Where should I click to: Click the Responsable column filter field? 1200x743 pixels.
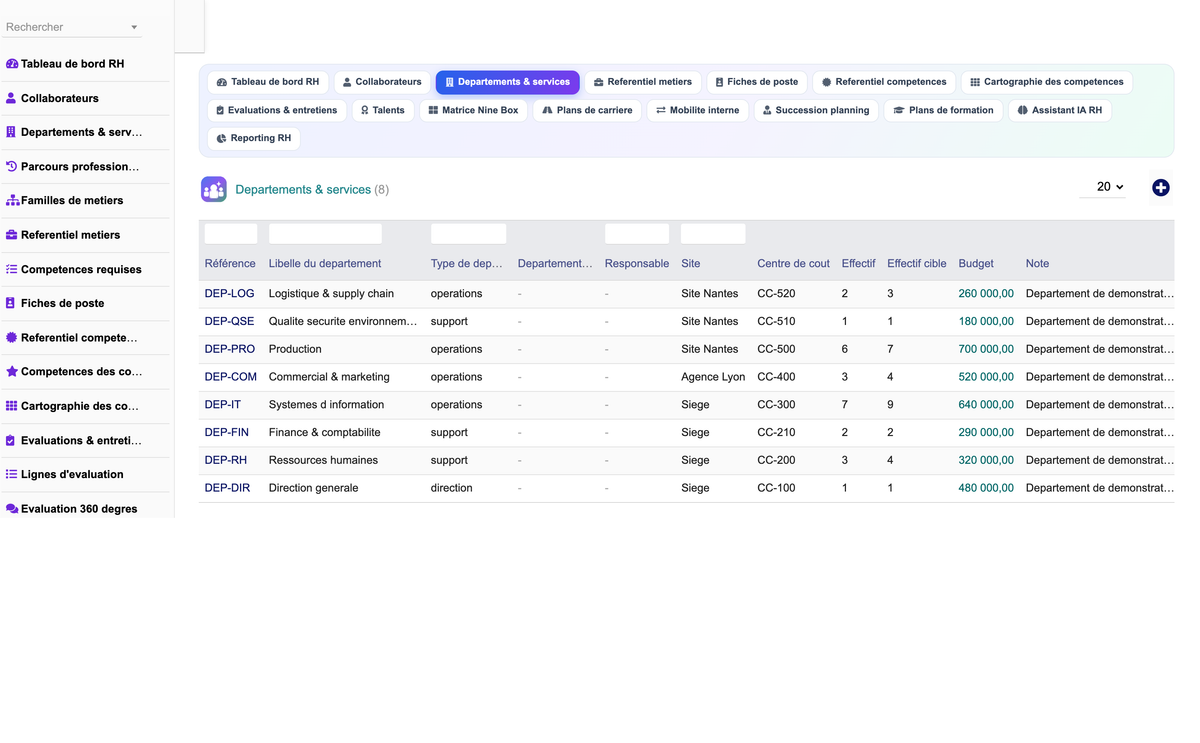(x=637, y=234)
